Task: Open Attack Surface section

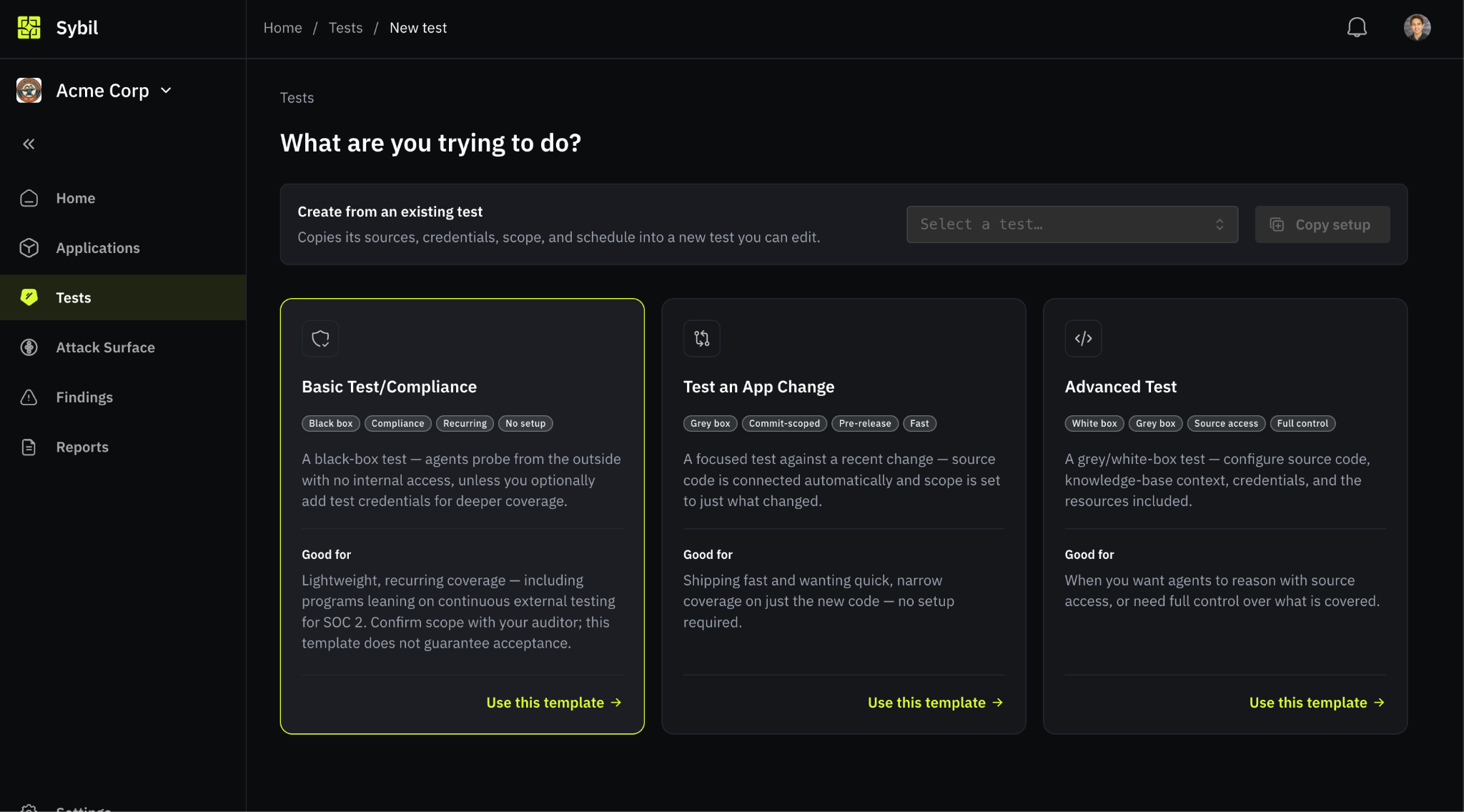Action: [x=123, y=347]
